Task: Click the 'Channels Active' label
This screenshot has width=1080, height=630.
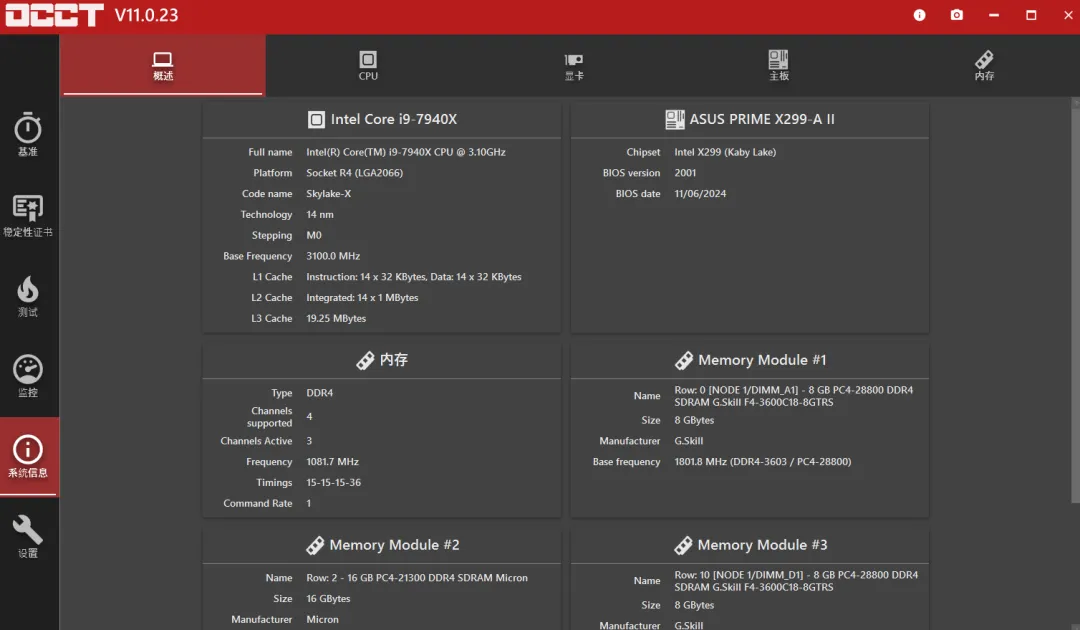Action: 256,441
